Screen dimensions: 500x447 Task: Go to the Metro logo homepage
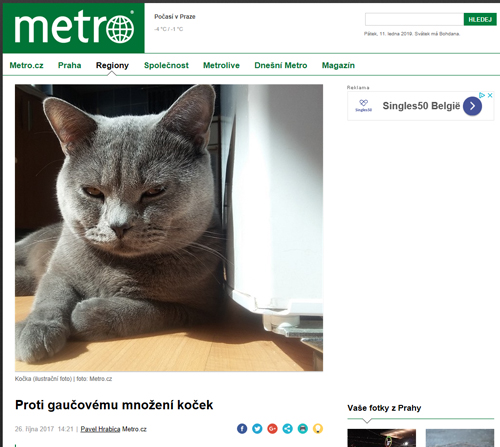(x=74, y=28)
